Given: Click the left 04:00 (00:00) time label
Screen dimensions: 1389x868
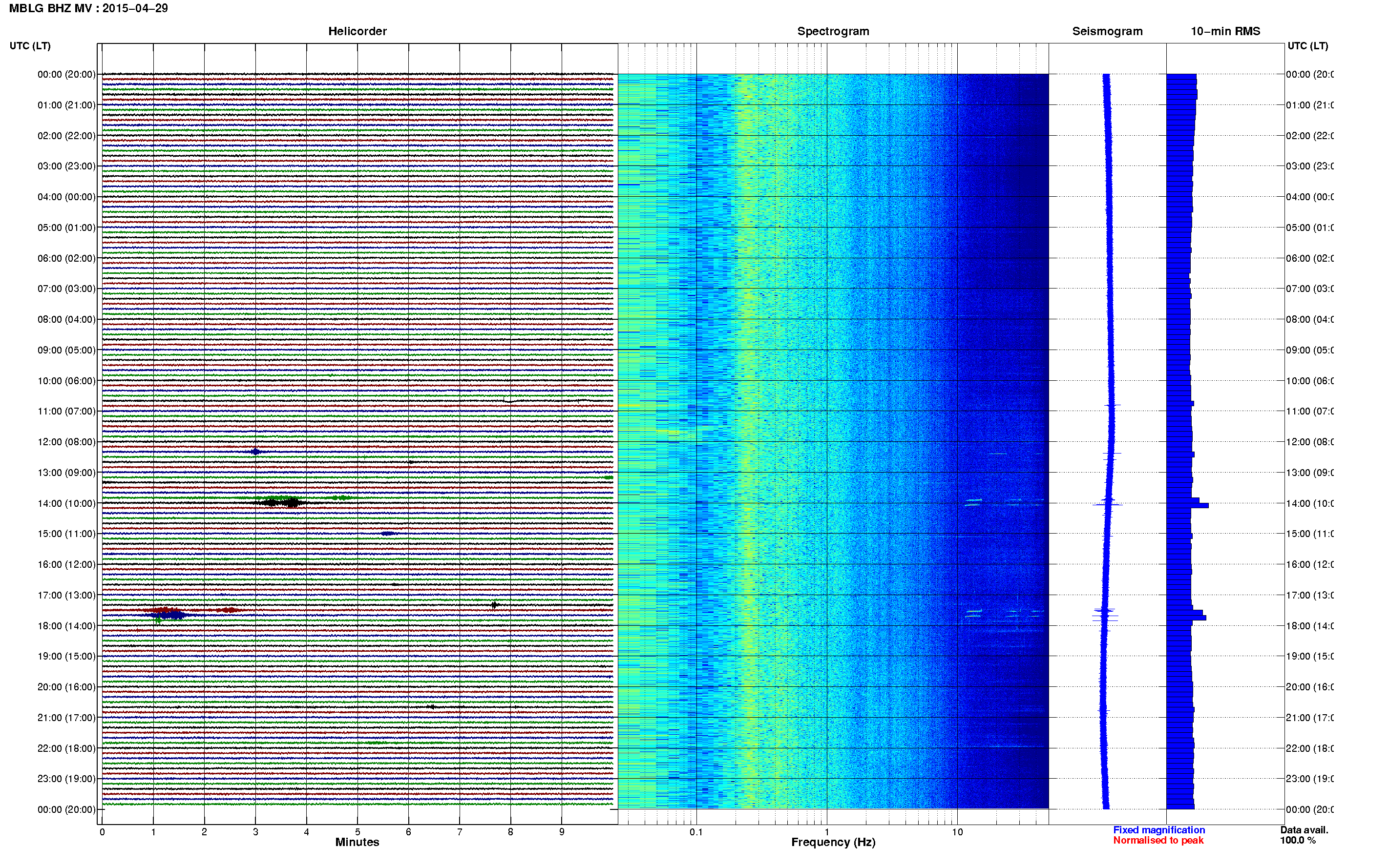Looking at the screenshot, I should (x=66, y=197).
